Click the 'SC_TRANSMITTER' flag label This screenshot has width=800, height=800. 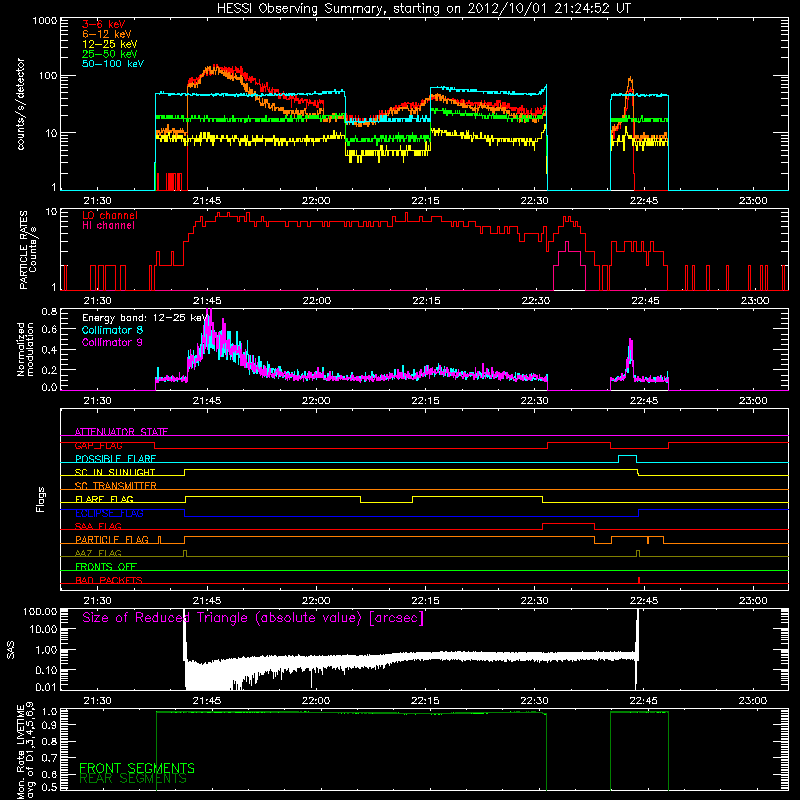coord(115,486)
